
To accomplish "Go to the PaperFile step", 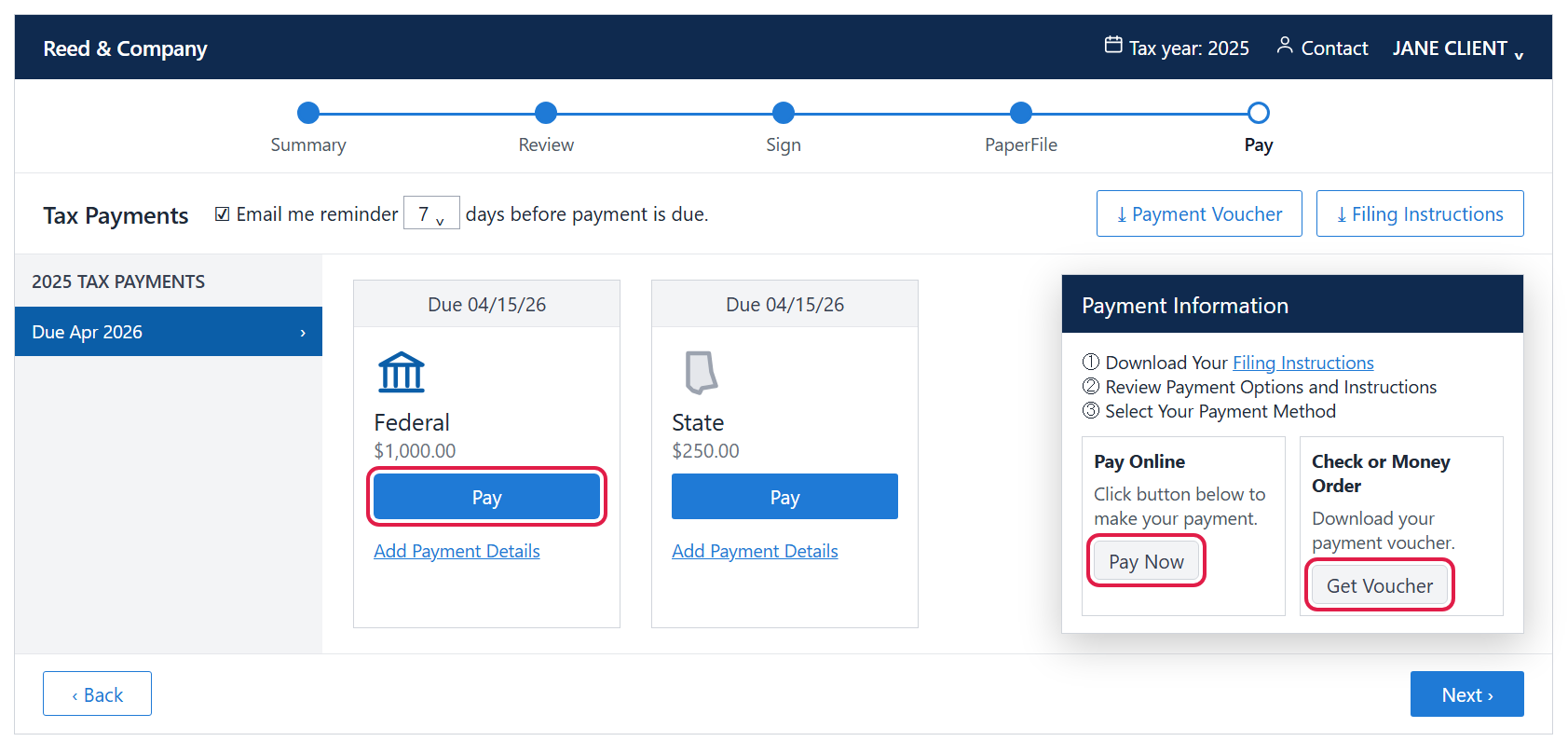I will pyautogui.click(x=1021, y=113).
